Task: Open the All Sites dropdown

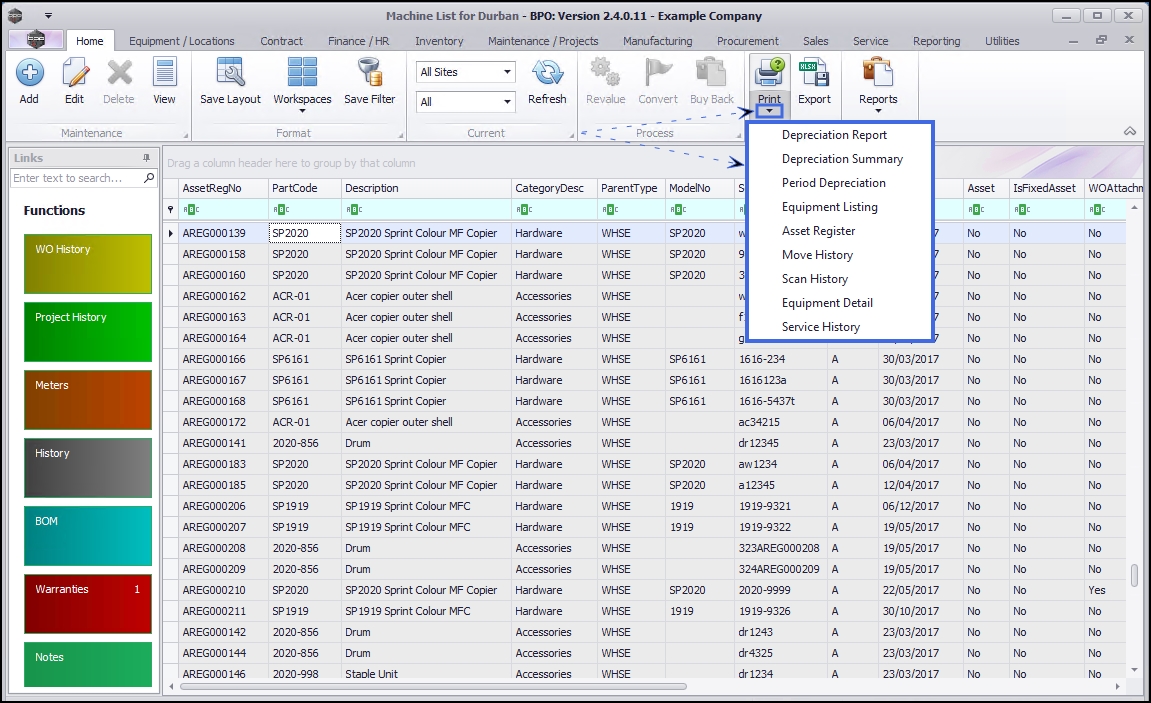Action: [507, 72]
